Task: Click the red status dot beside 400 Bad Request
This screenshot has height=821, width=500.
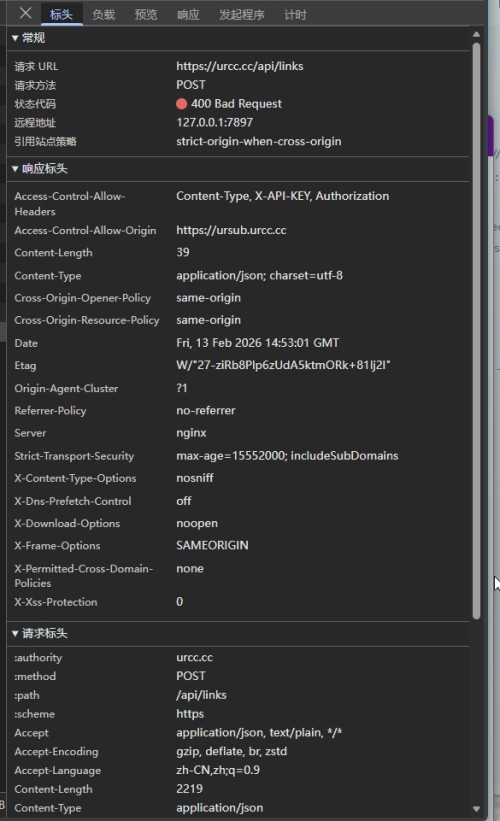Action: click(182, 104)
